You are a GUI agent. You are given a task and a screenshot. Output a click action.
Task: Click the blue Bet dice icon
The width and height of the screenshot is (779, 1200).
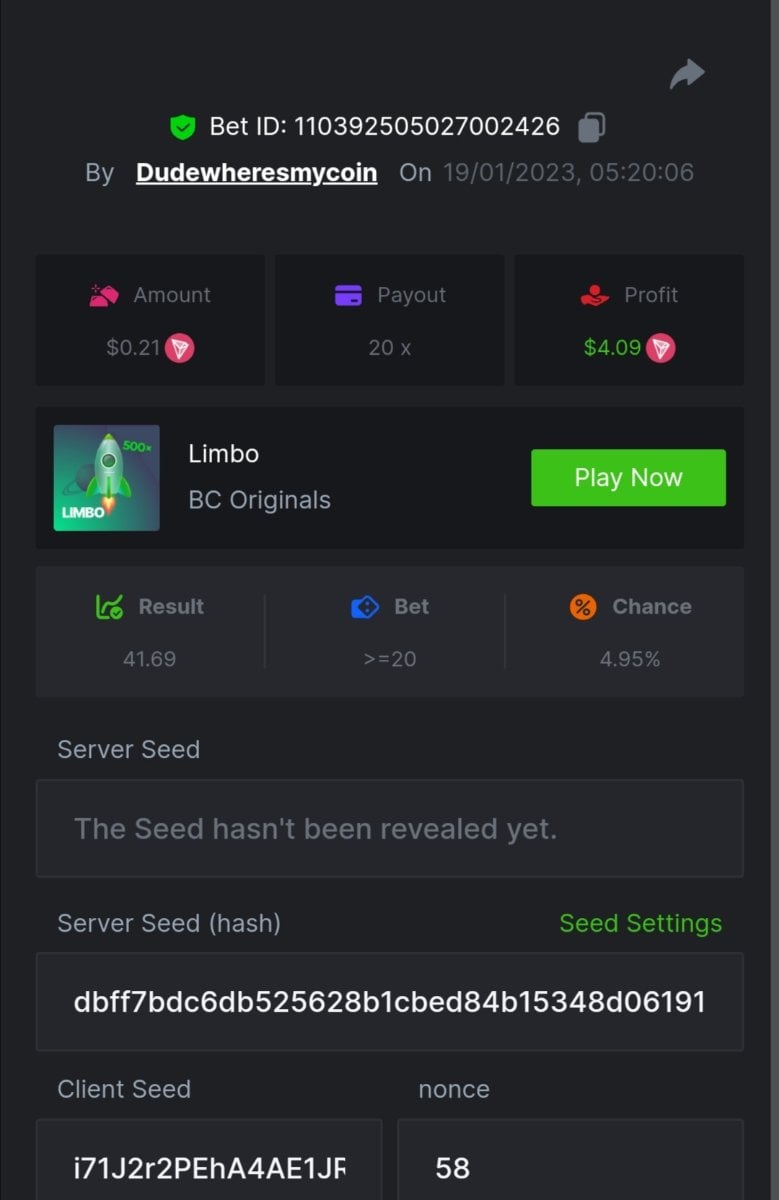pos(365,606)
